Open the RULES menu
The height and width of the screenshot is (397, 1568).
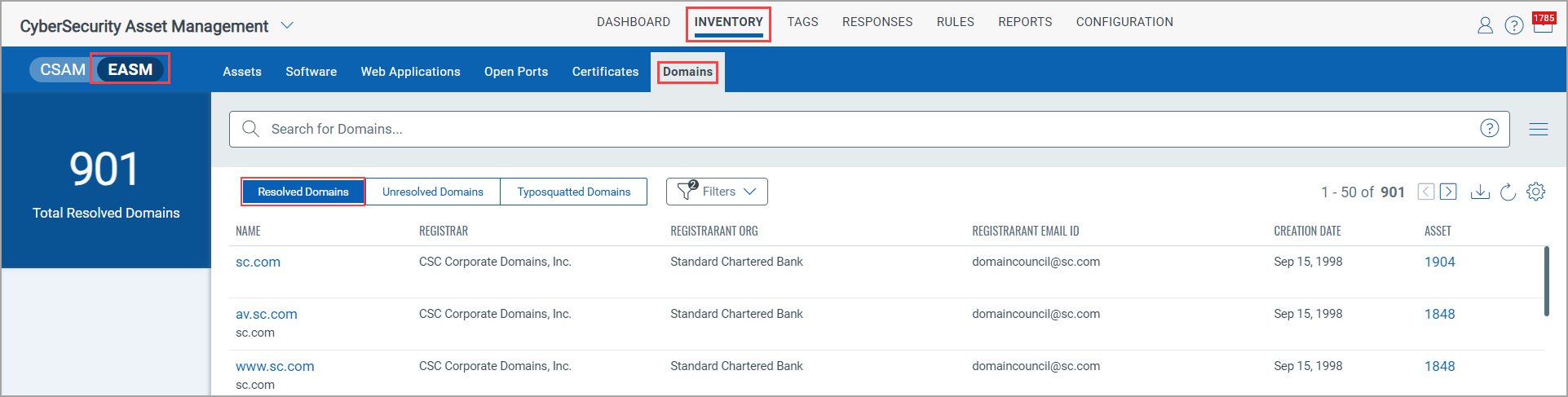[956, 22]
